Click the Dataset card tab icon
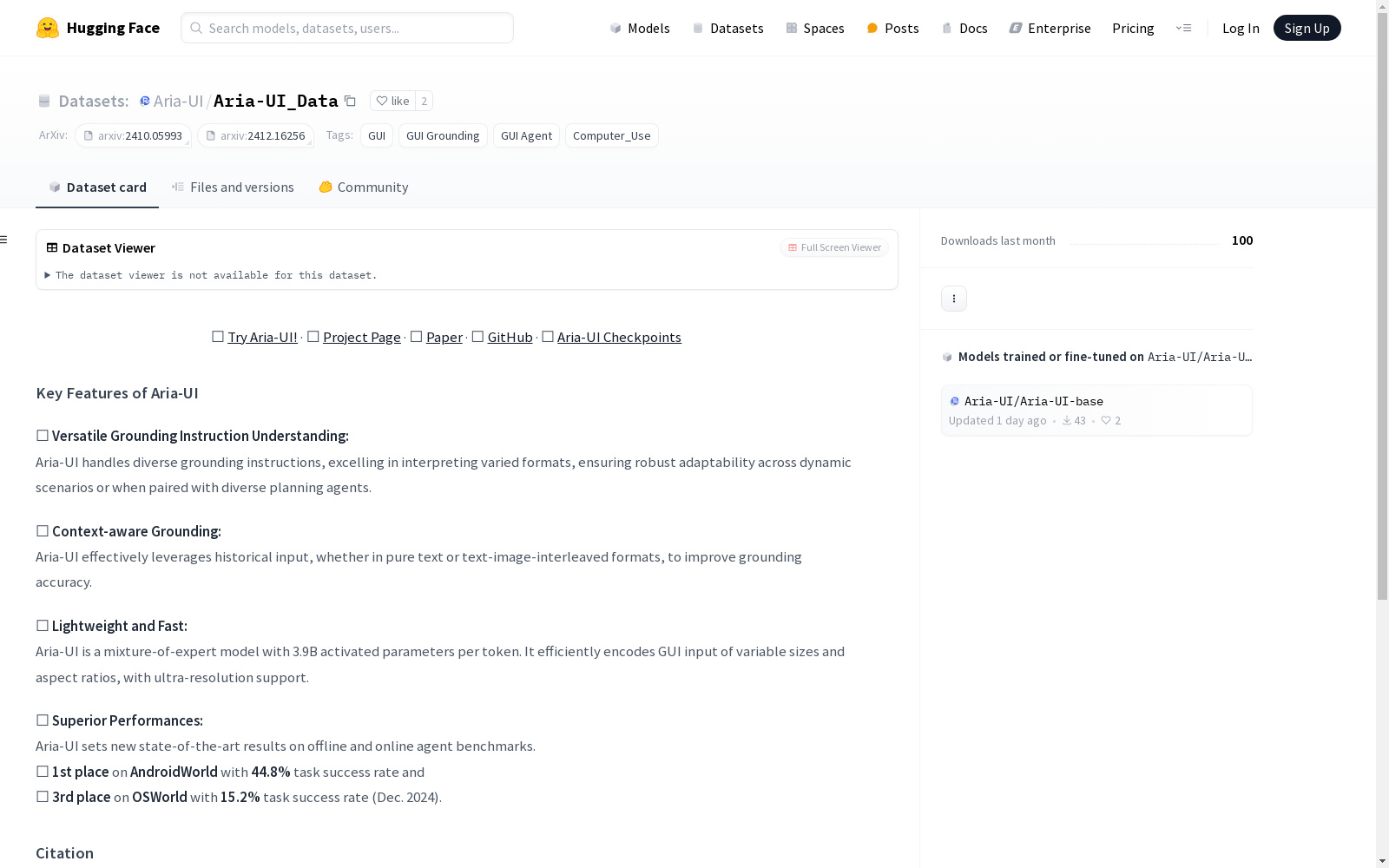1389x868 pixels. tap(55, 187)
